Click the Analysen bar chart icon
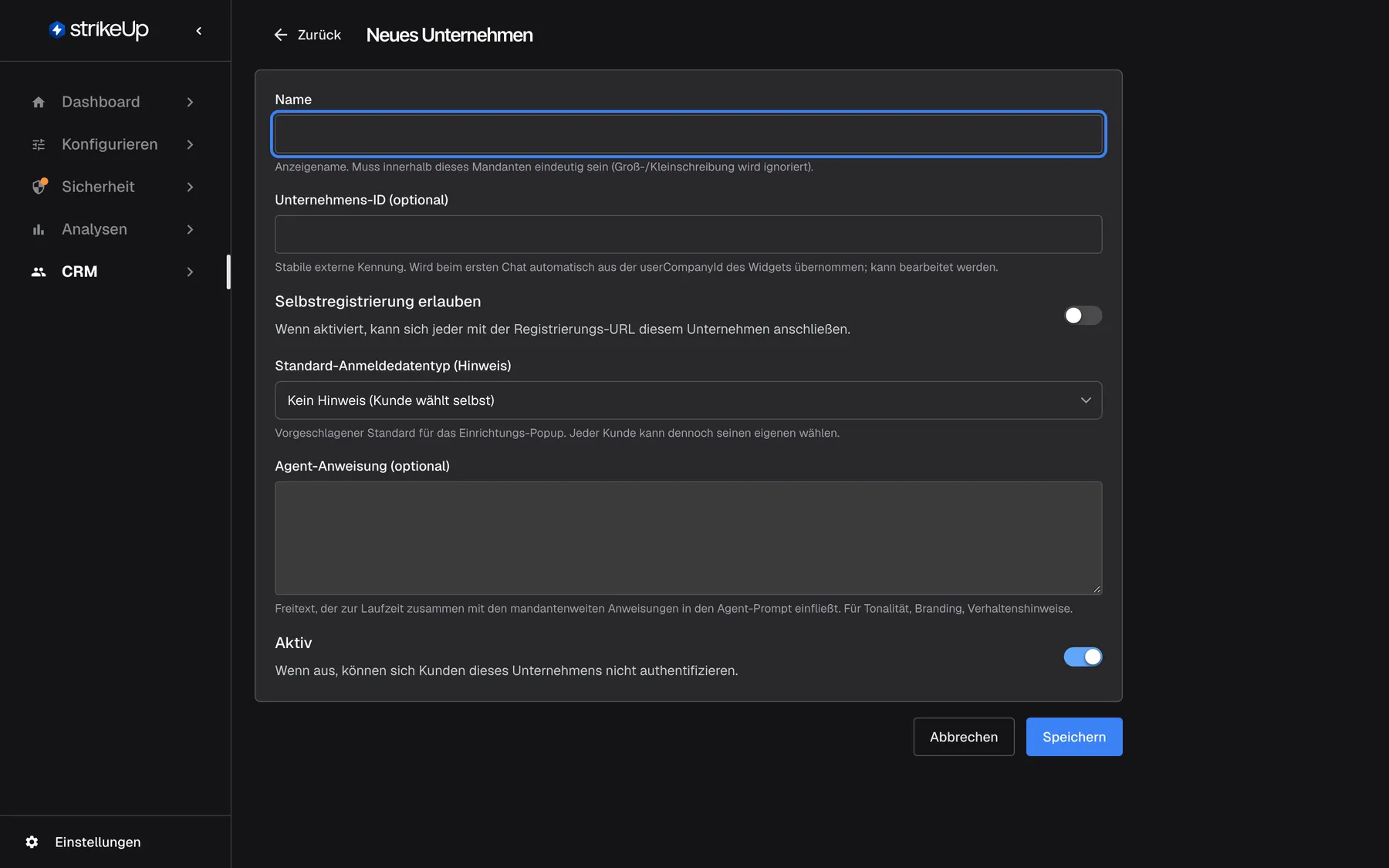This screenshot has width=1389, height=868. [x=39, y=229]
